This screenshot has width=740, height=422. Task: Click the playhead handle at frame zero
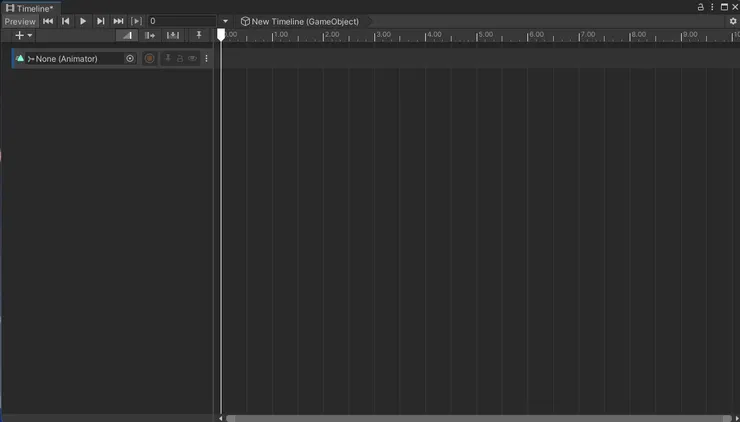coord(221,35)
